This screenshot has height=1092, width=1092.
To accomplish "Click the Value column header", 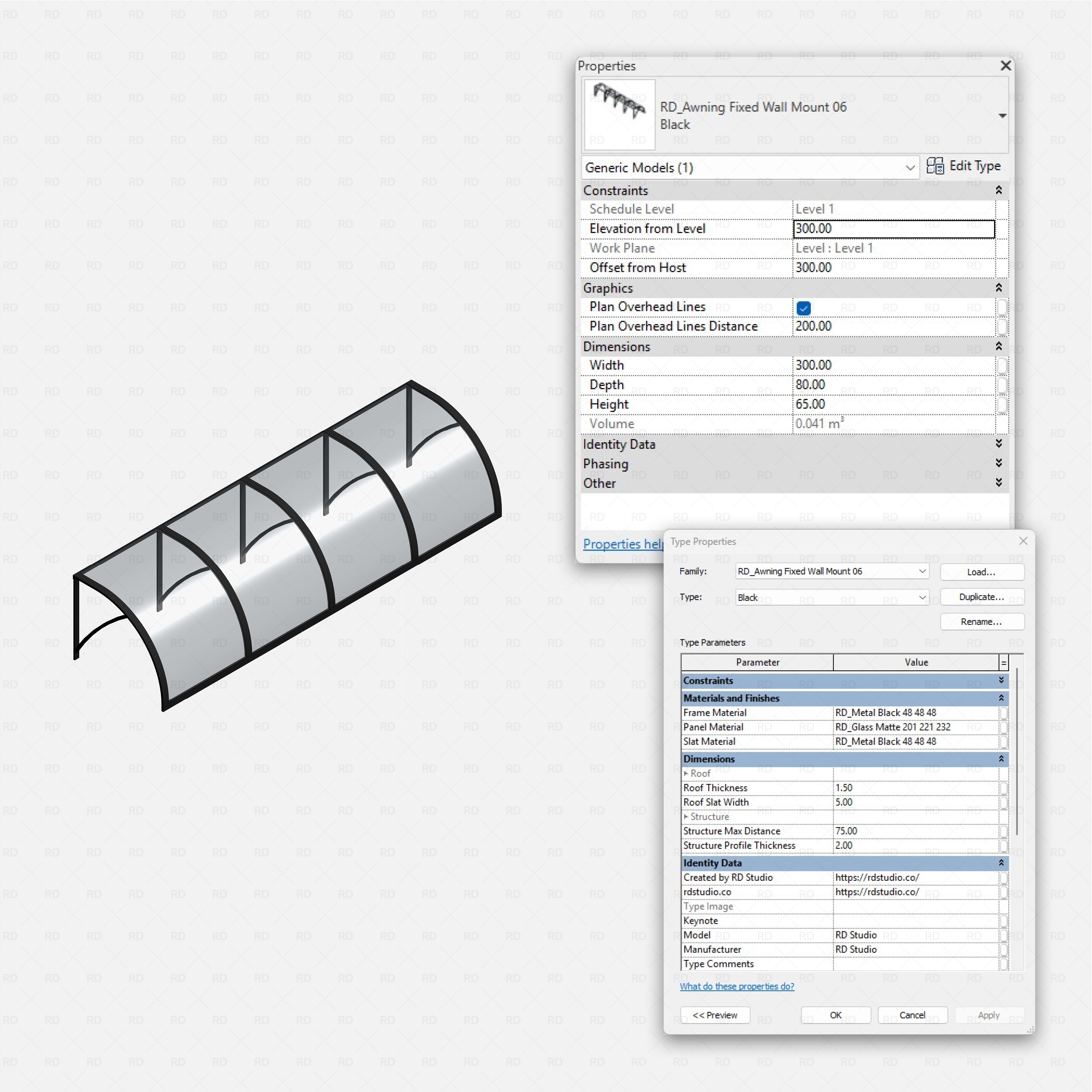I will pyautogui.click(x=916, y=662).
